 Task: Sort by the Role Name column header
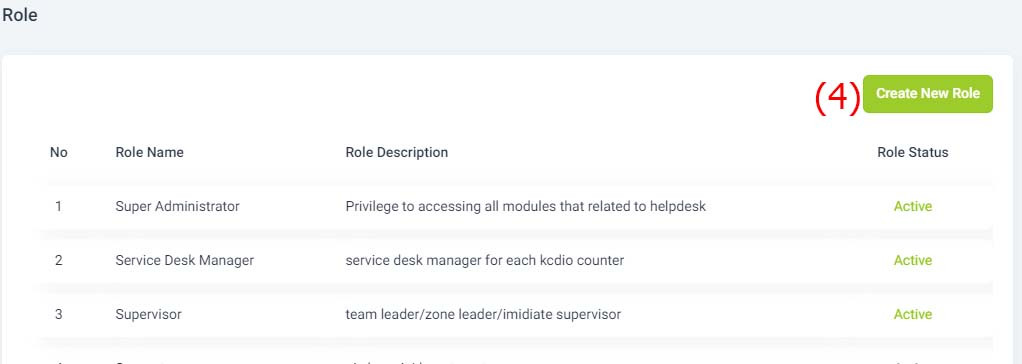pyautogui.click(x=149, y=152)
